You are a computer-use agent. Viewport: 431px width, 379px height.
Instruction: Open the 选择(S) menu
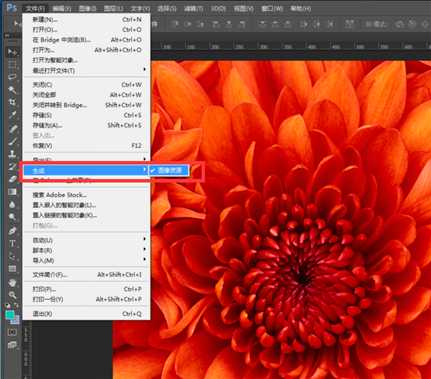pyautogui.click(x=167, y=8)
